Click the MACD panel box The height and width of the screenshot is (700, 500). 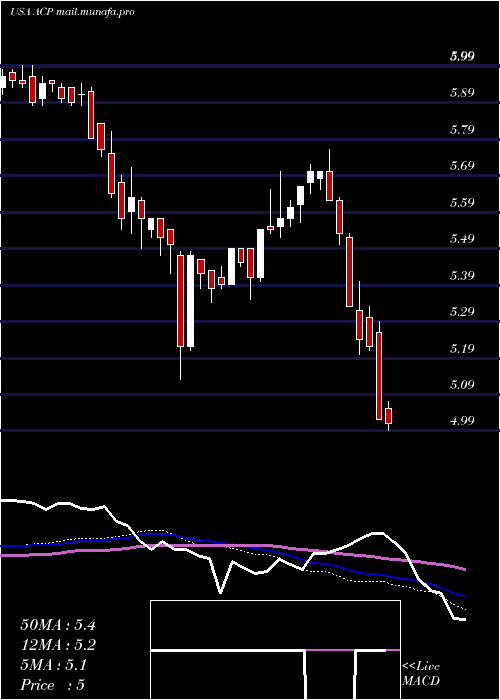point(275,650)
